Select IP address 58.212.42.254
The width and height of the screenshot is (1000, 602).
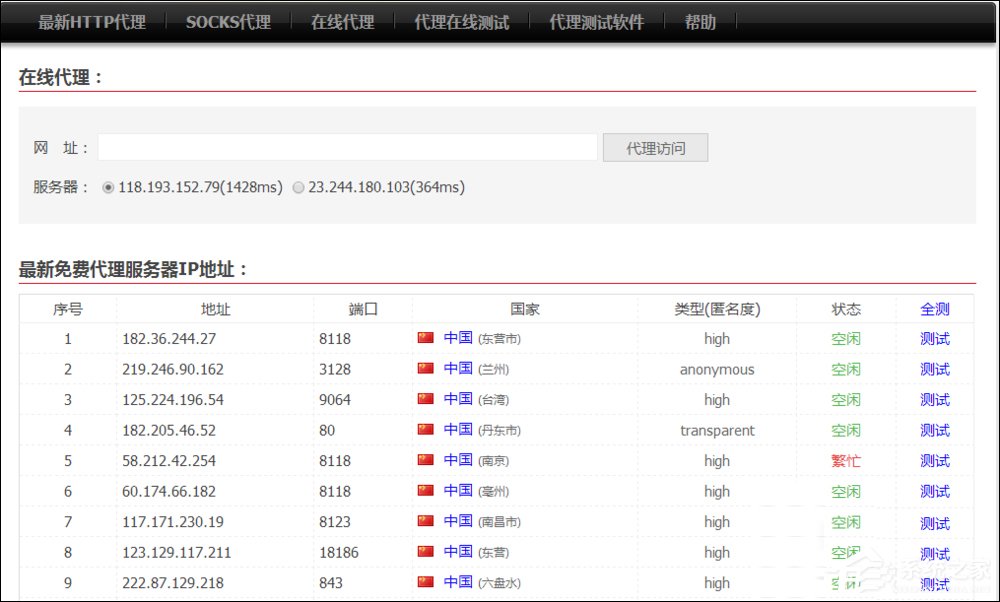point(169,461)
